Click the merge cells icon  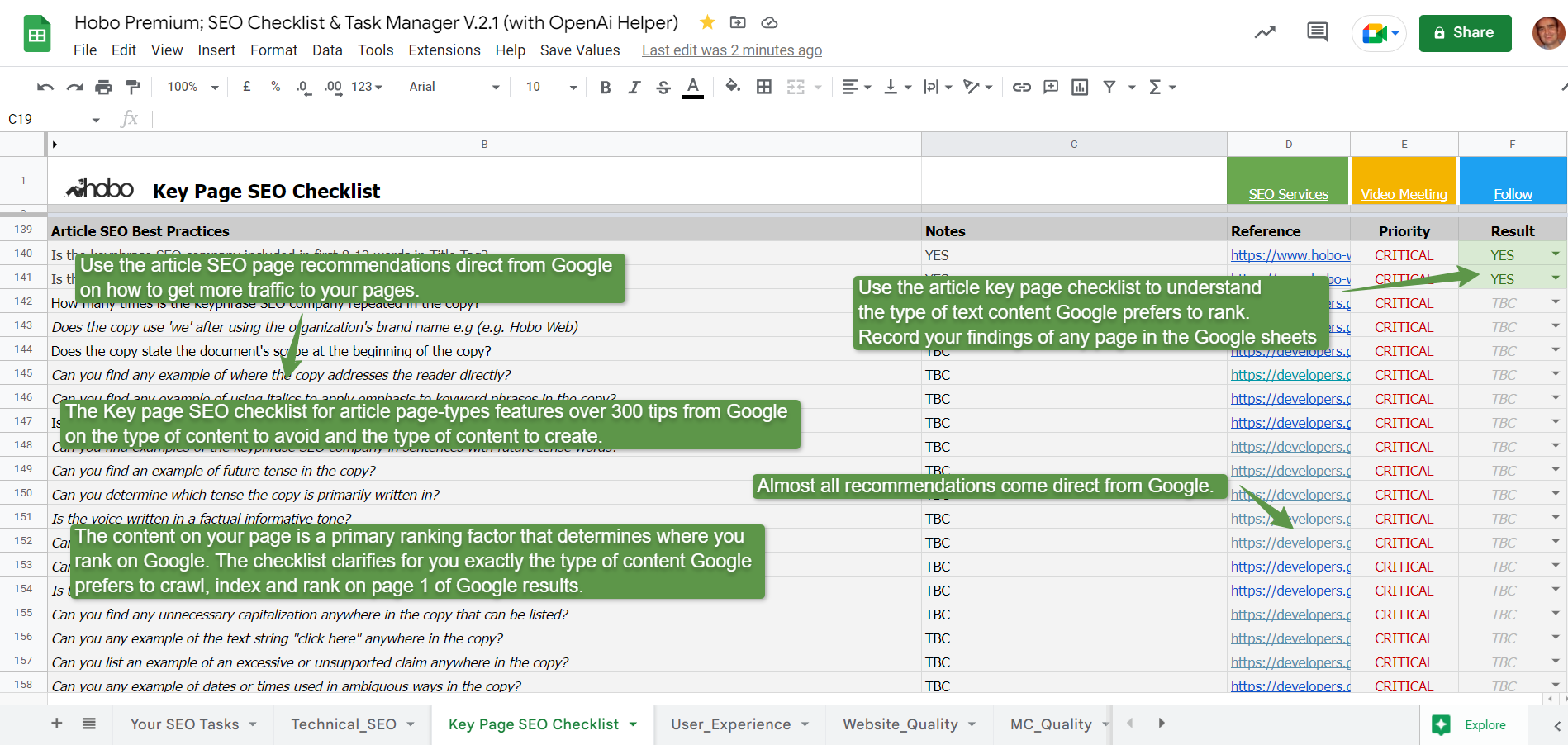pyautogui.click(x=796, y=87)
